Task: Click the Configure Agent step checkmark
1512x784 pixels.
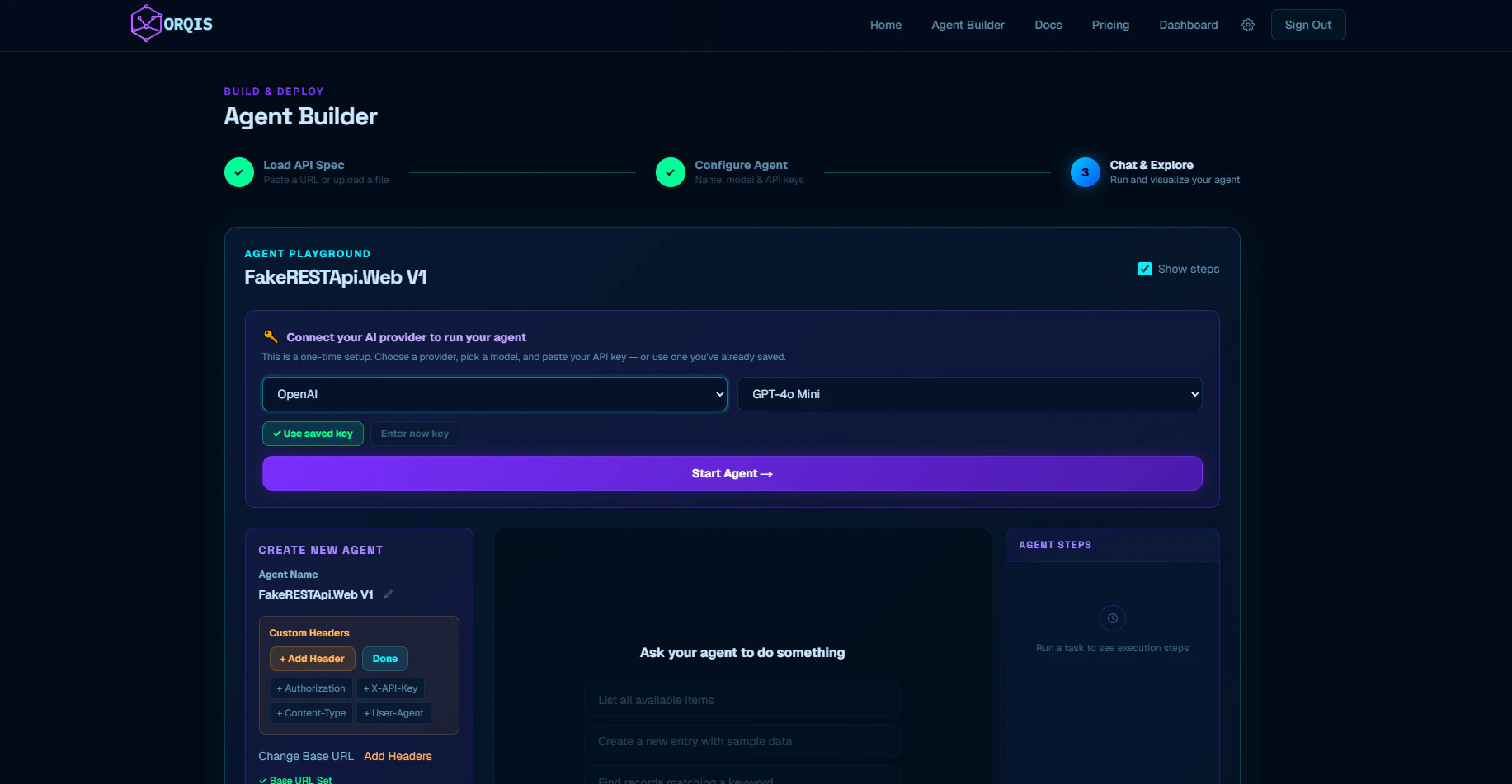Action: (671, 172)
